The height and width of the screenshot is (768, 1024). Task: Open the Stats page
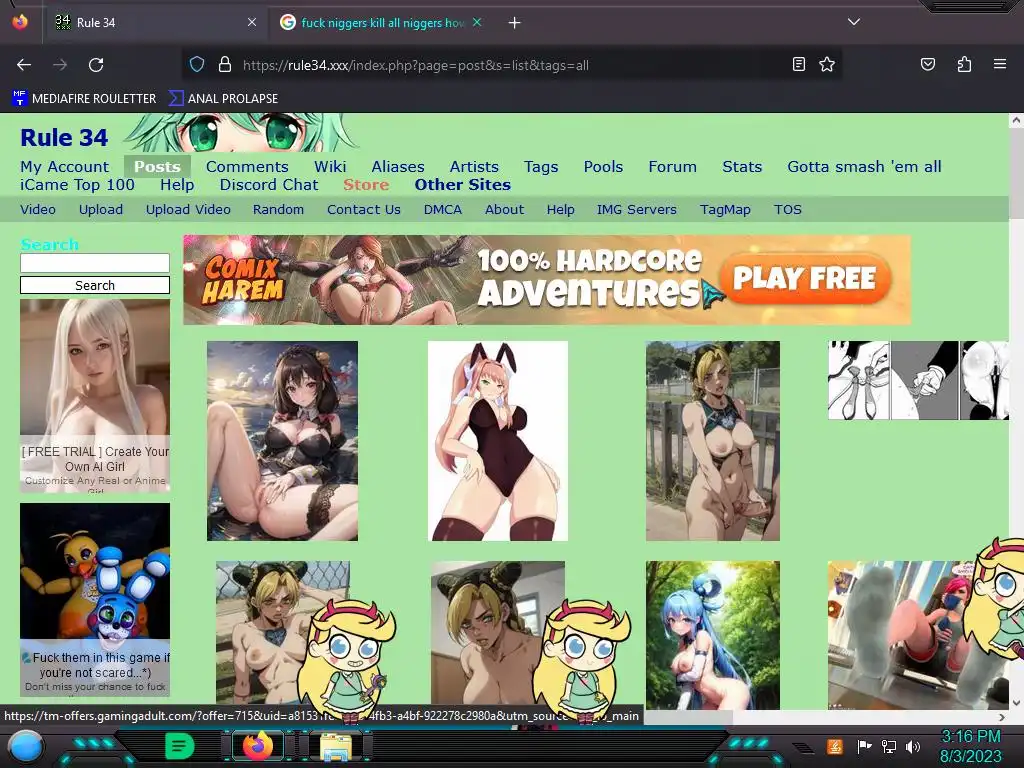coord(742,167)
